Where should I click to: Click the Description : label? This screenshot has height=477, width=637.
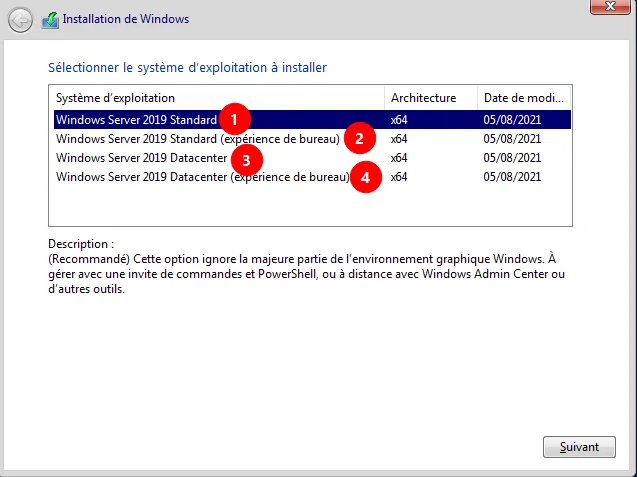click(x=81, y=244)
